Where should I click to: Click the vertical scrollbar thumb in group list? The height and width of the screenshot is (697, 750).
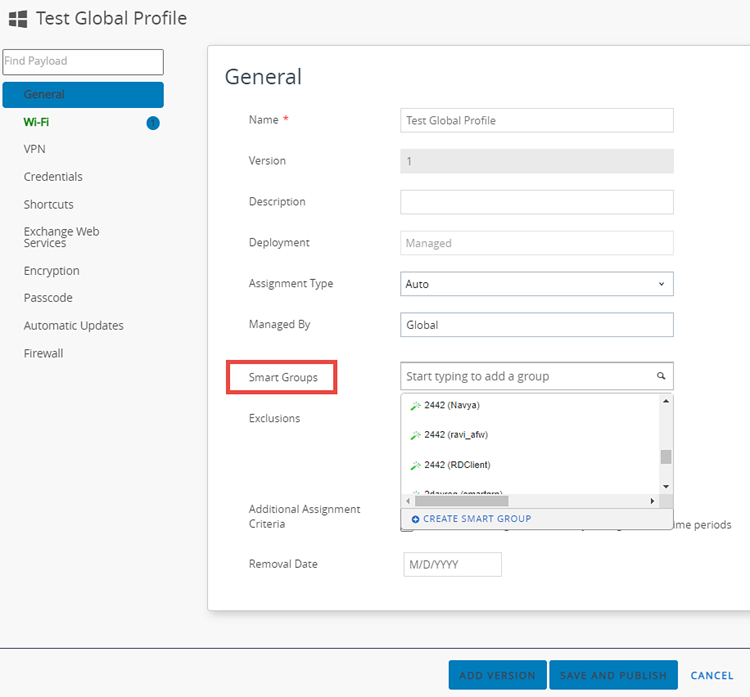tap(666, 457)
